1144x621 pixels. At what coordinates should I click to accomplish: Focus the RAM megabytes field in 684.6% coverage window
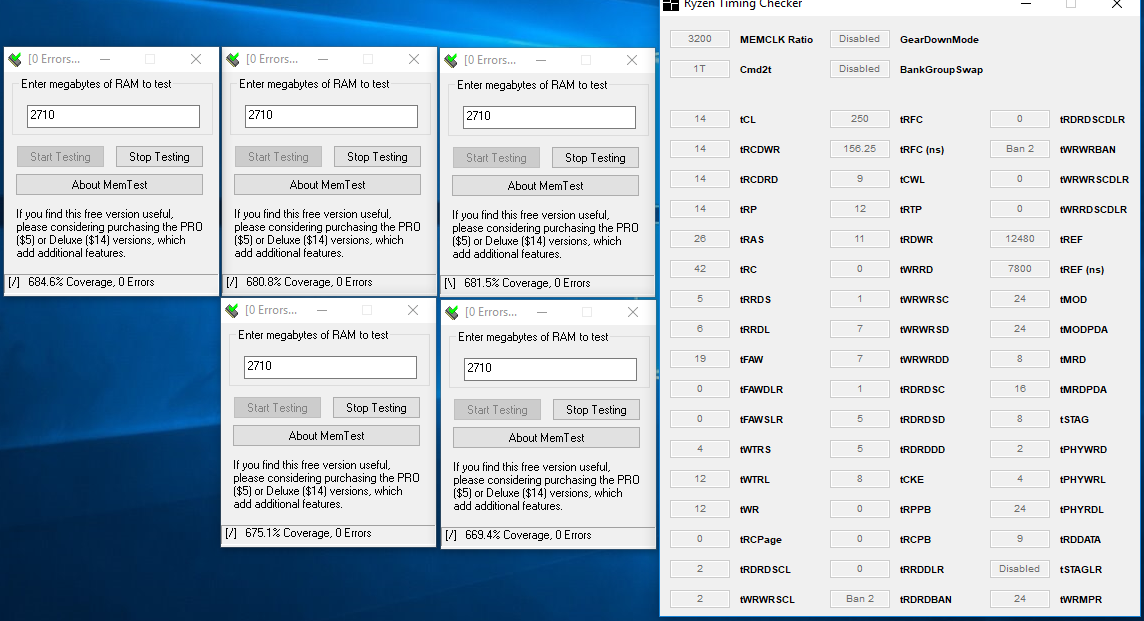click(113, 116)
